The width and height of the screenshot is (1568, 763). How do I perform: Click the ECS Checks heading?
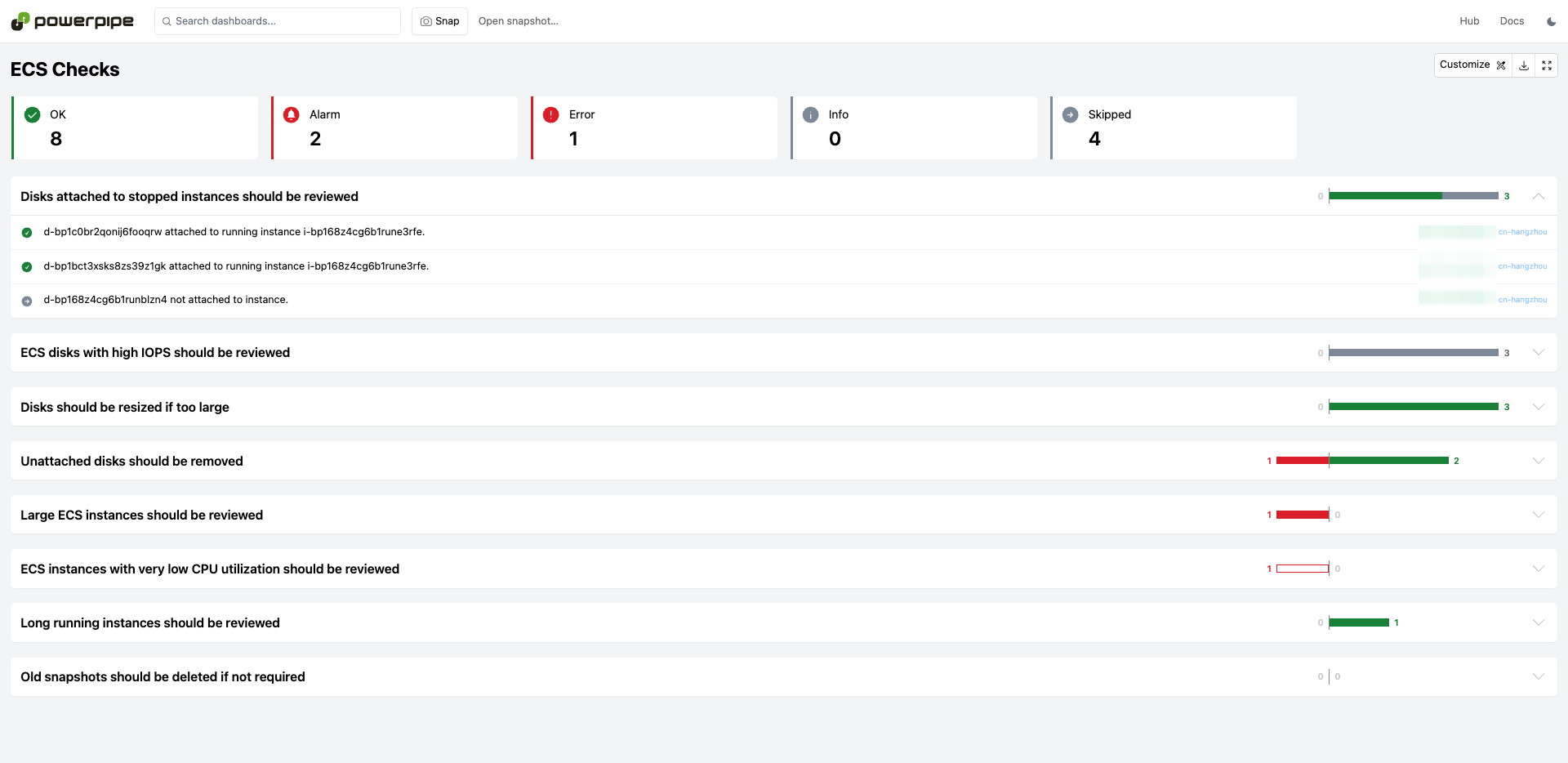pyautogui.click(x=65, y=69)
